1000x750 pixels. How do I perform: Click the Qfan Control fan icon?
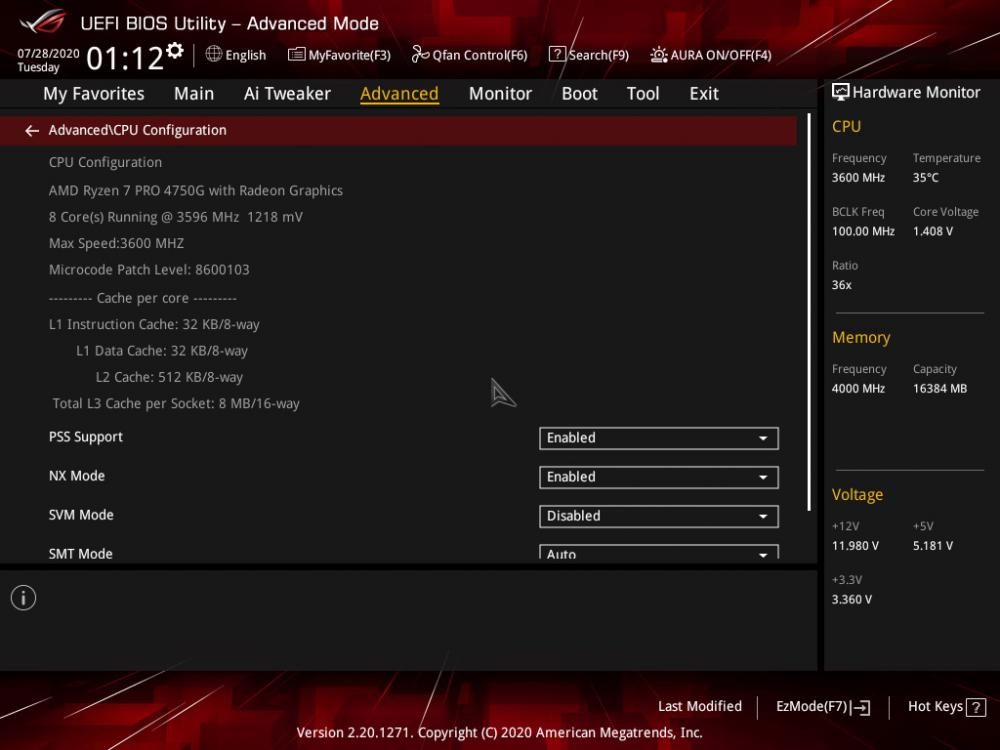coord(420,54)
